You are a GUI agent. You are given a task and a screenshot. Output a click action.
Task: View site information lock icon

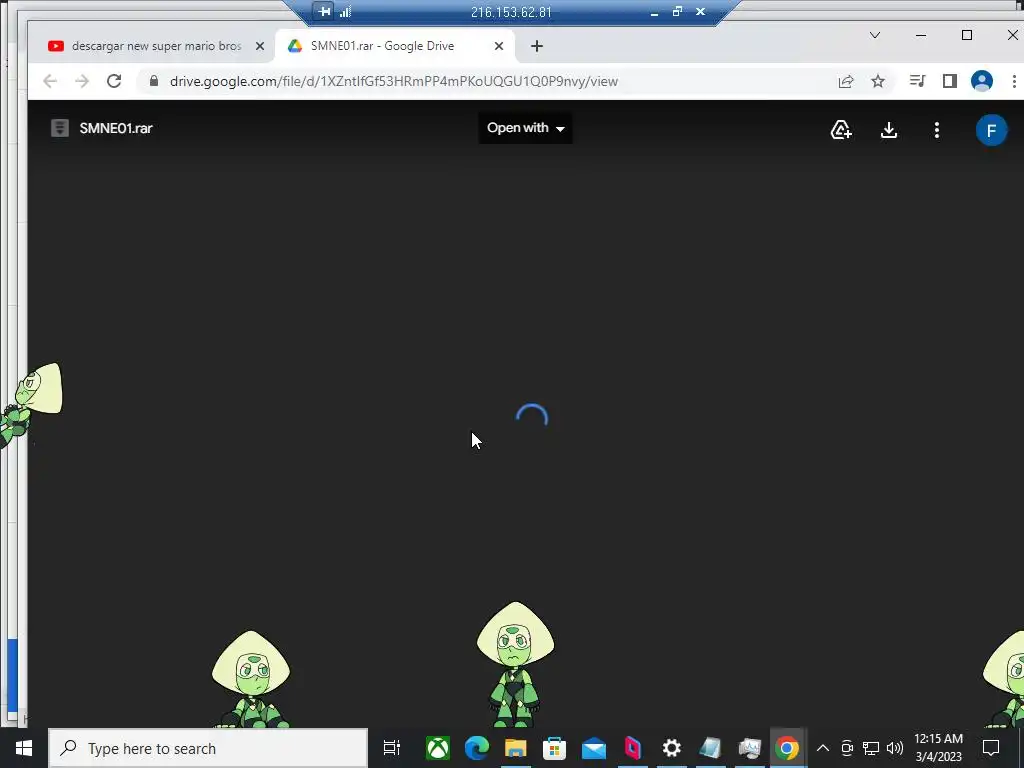coord(154,81)
